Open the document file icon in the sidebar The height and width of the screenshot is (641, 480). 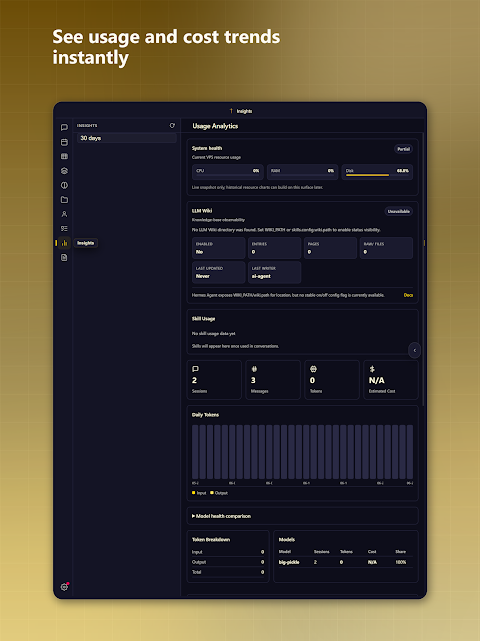[x=64, y=258]
